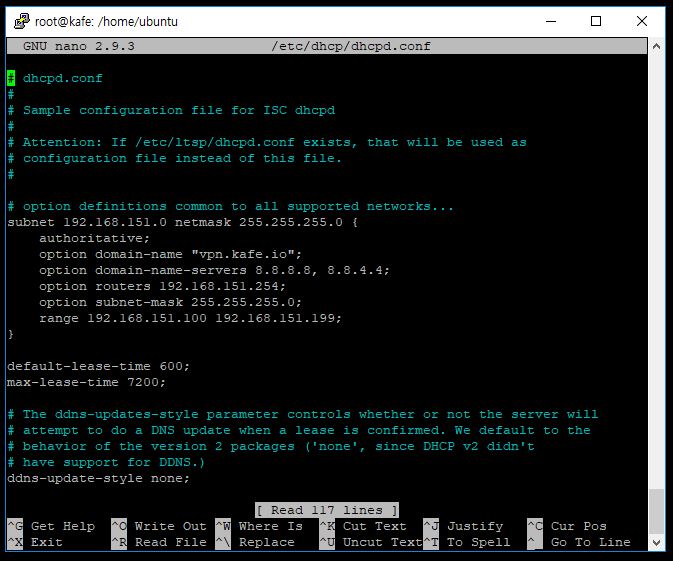Click the vertical scrollbar thumb

click(656, 512)
